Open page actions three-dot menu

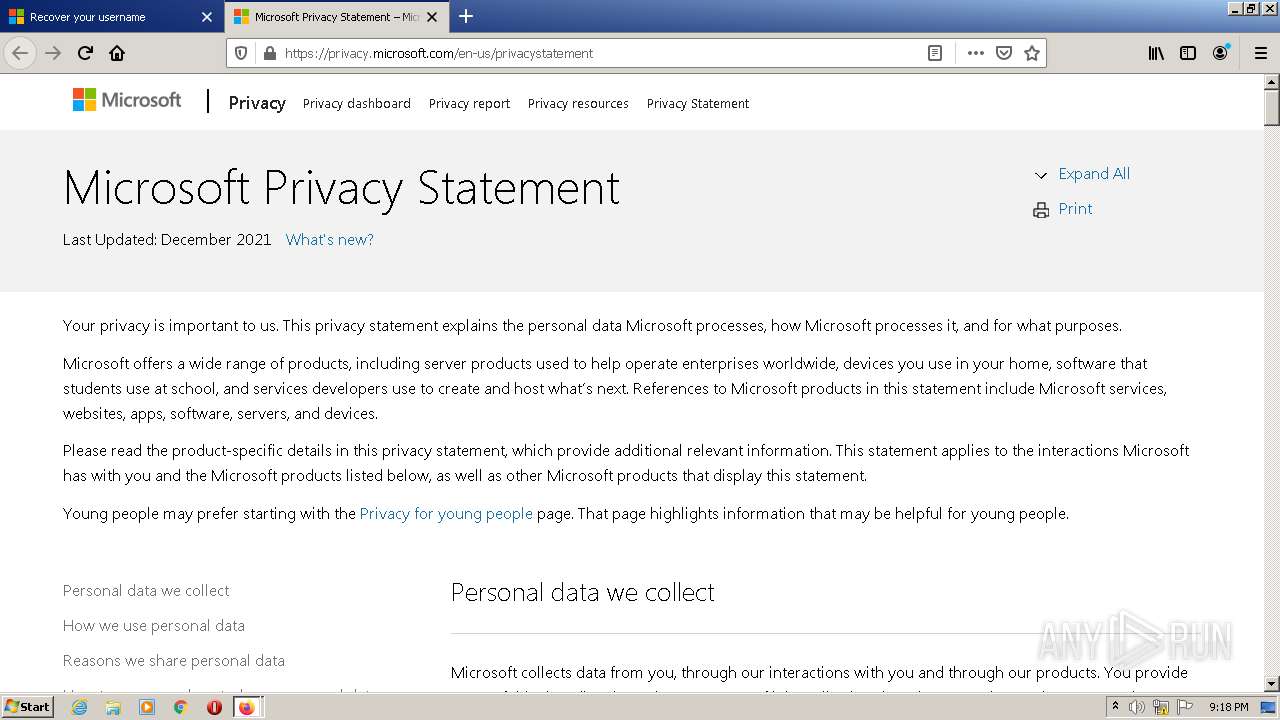975,53
